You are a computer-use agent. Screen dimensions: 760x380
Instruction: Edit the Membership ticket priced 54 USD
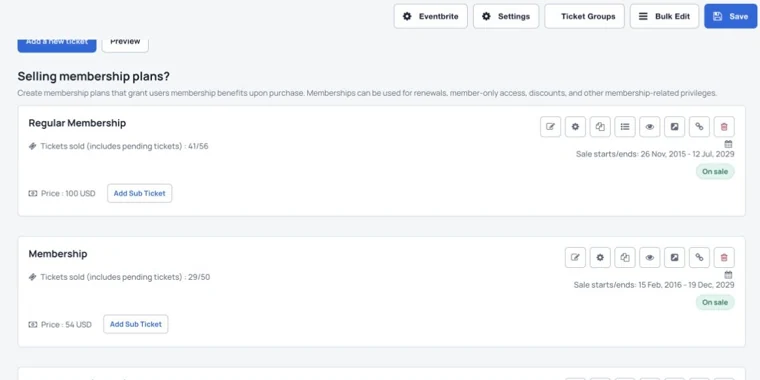point(575,257)
